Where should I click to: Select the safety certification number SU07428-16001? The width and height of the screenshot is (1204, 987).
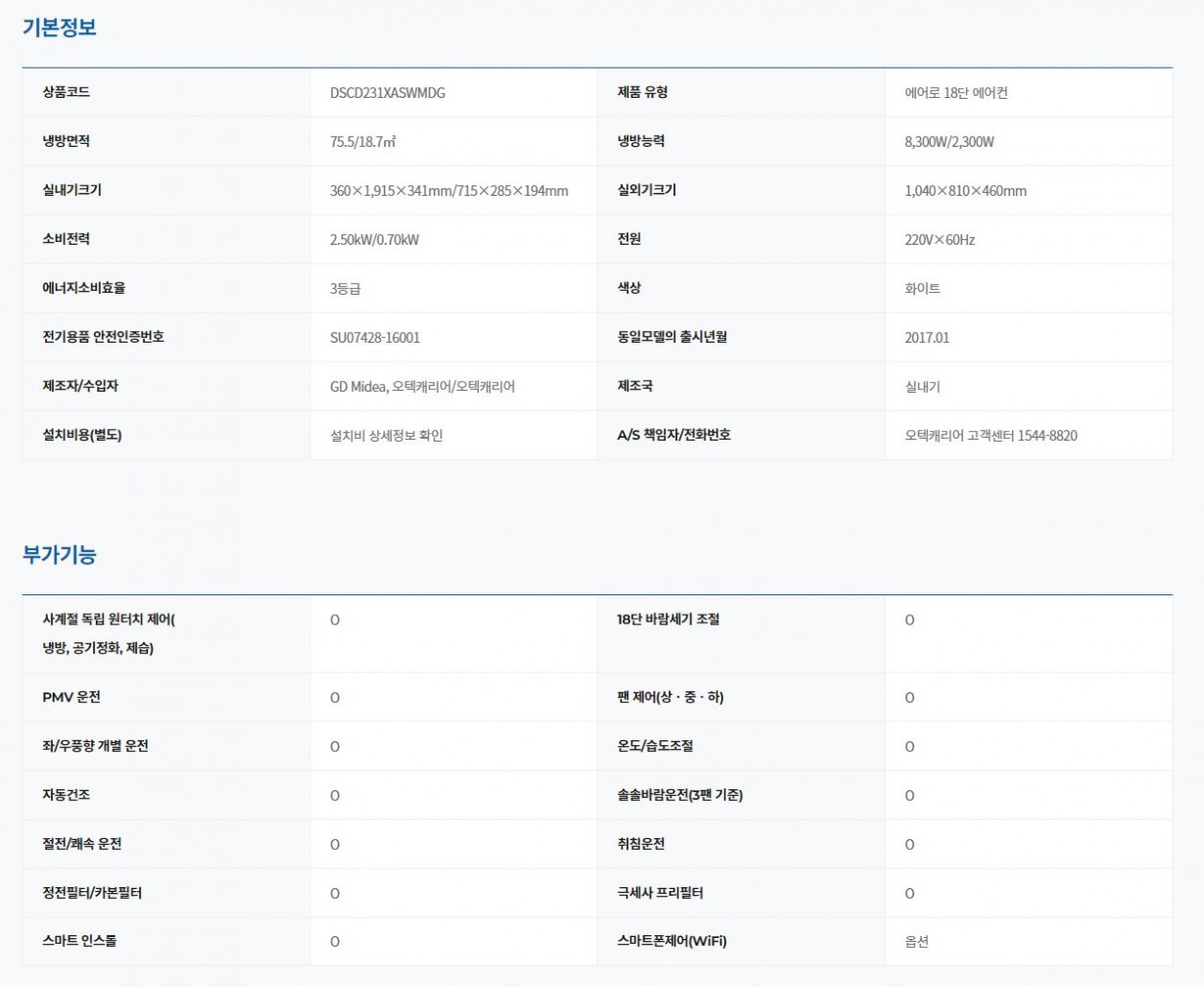[x=375, y=338]
